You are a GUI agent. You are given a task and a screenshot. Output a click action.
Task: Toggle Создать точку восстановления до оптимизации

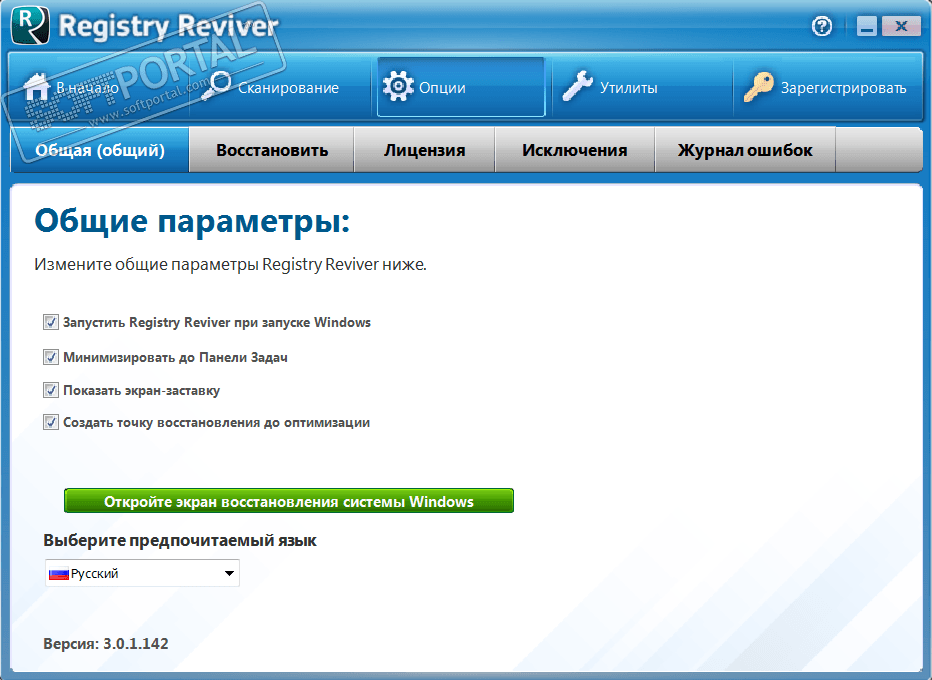pos(51,423)
